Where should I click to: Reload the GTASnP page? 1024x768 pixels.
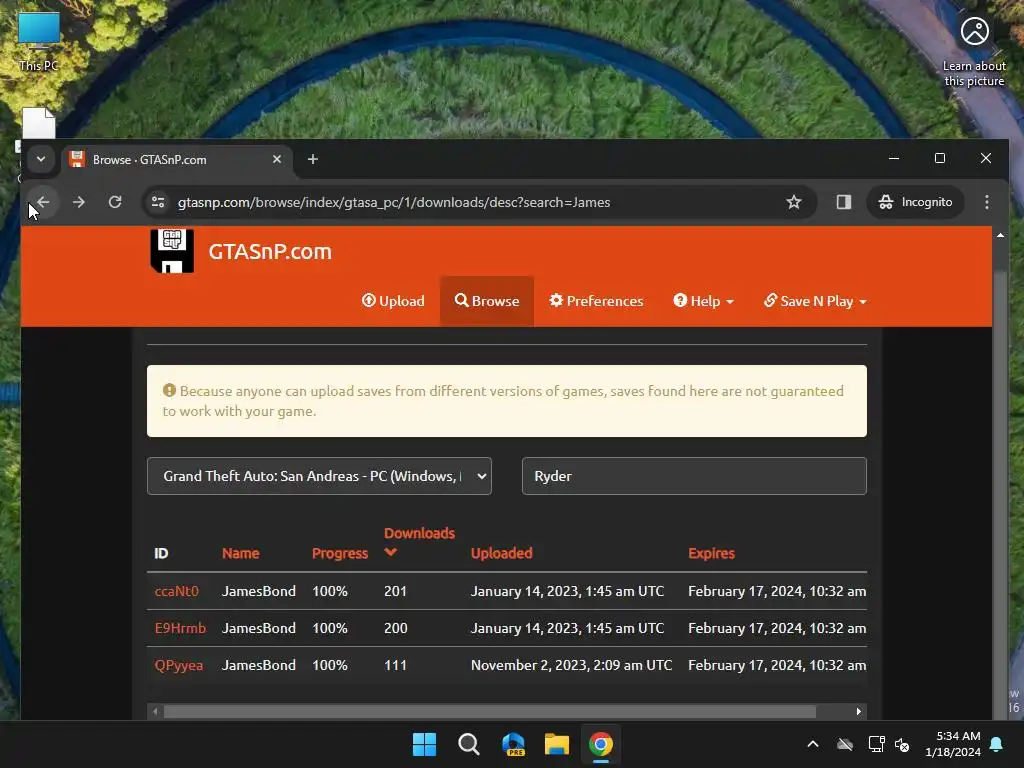point(115,202)
